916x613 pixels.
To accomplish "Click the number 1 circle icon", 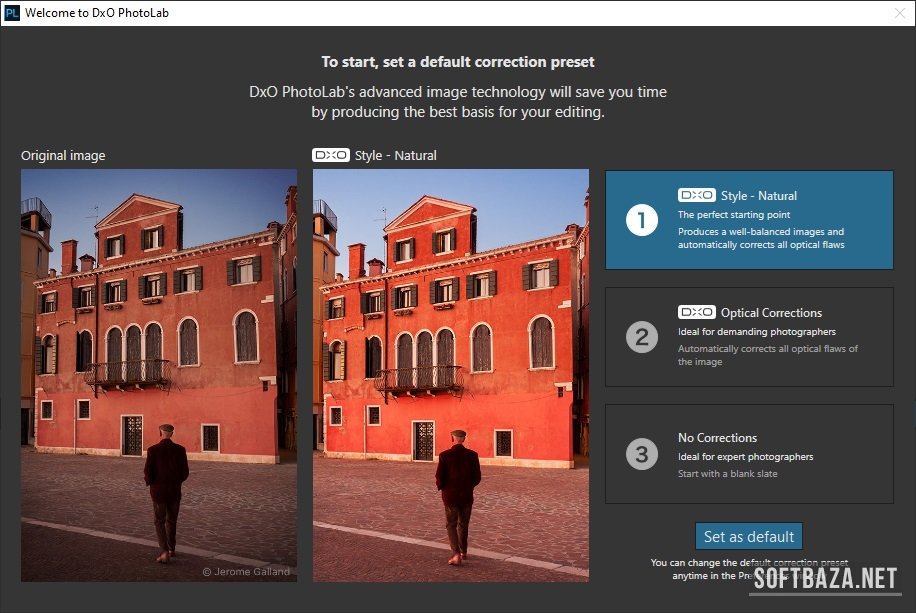I will [x=641, y=220].
